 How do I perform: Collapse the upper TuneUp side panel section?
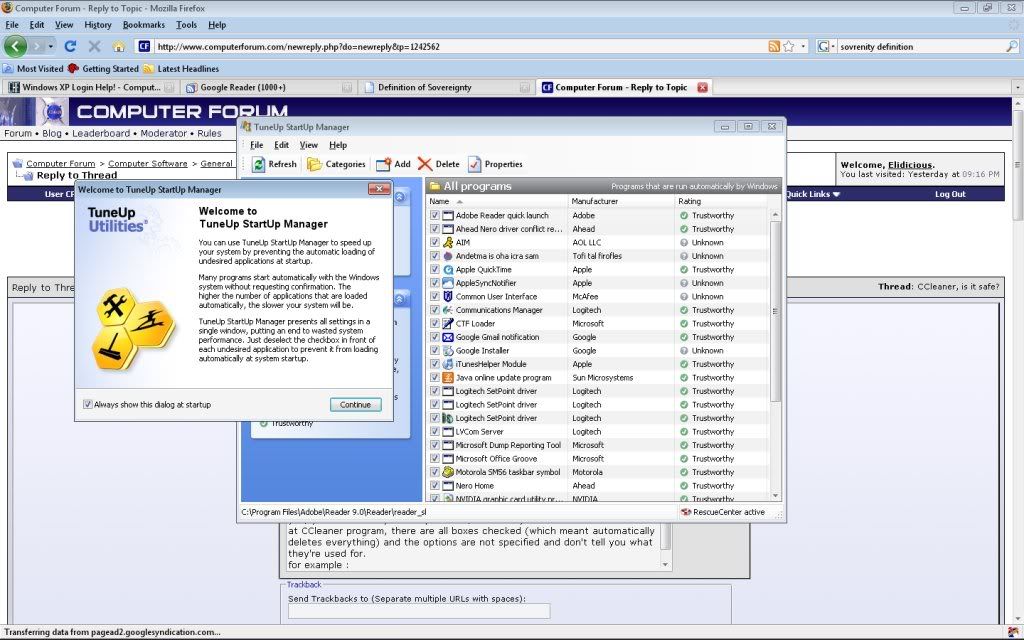point(400,196)
